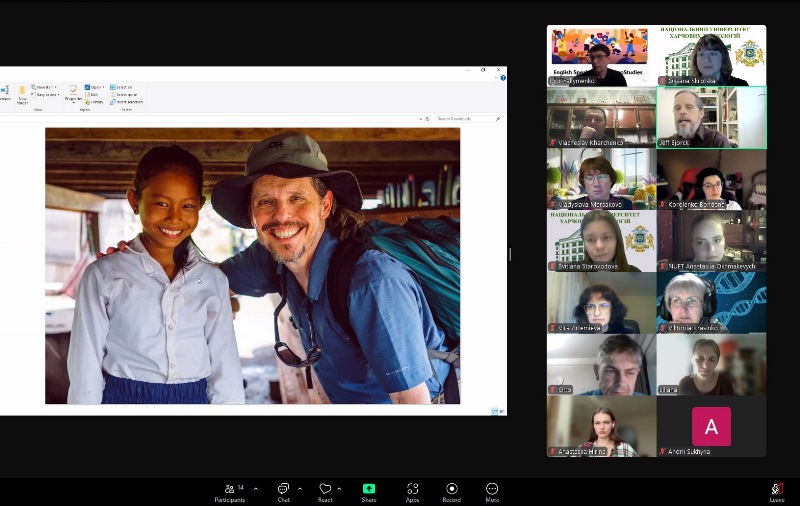Select Jeff Bjorck's video tile

tap(711, 118)
